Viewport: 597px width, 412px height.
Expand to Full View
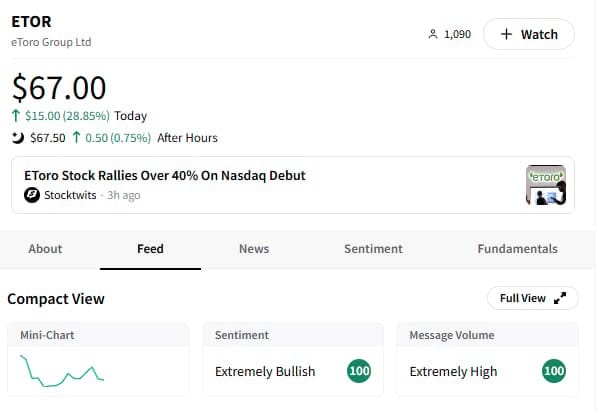coord(533,298)
